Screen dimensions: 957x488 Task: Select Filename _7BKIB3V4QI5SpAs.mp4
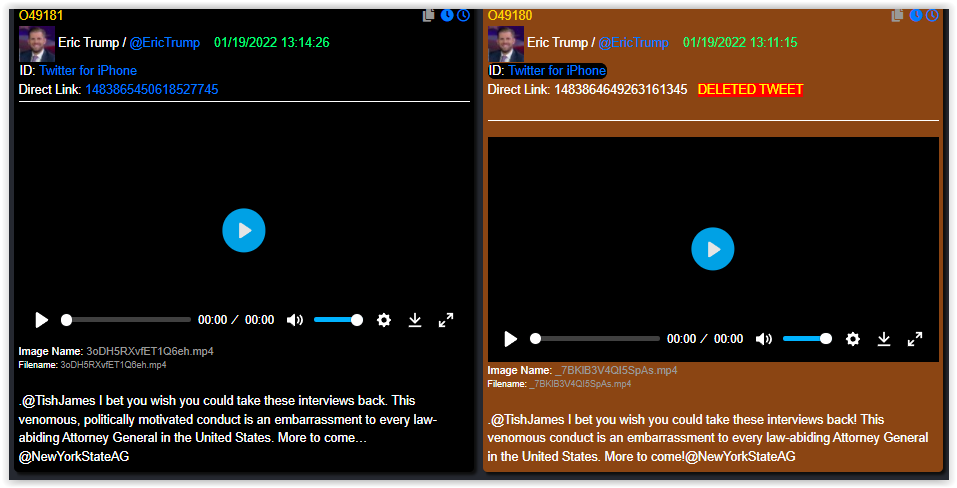[x=580, y=384]
